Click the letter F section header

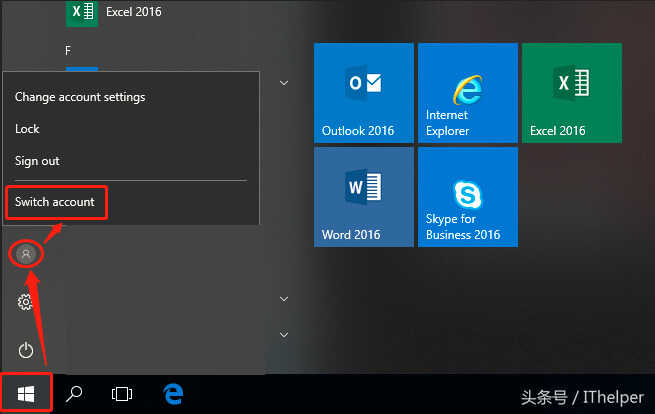coord(68,51)
